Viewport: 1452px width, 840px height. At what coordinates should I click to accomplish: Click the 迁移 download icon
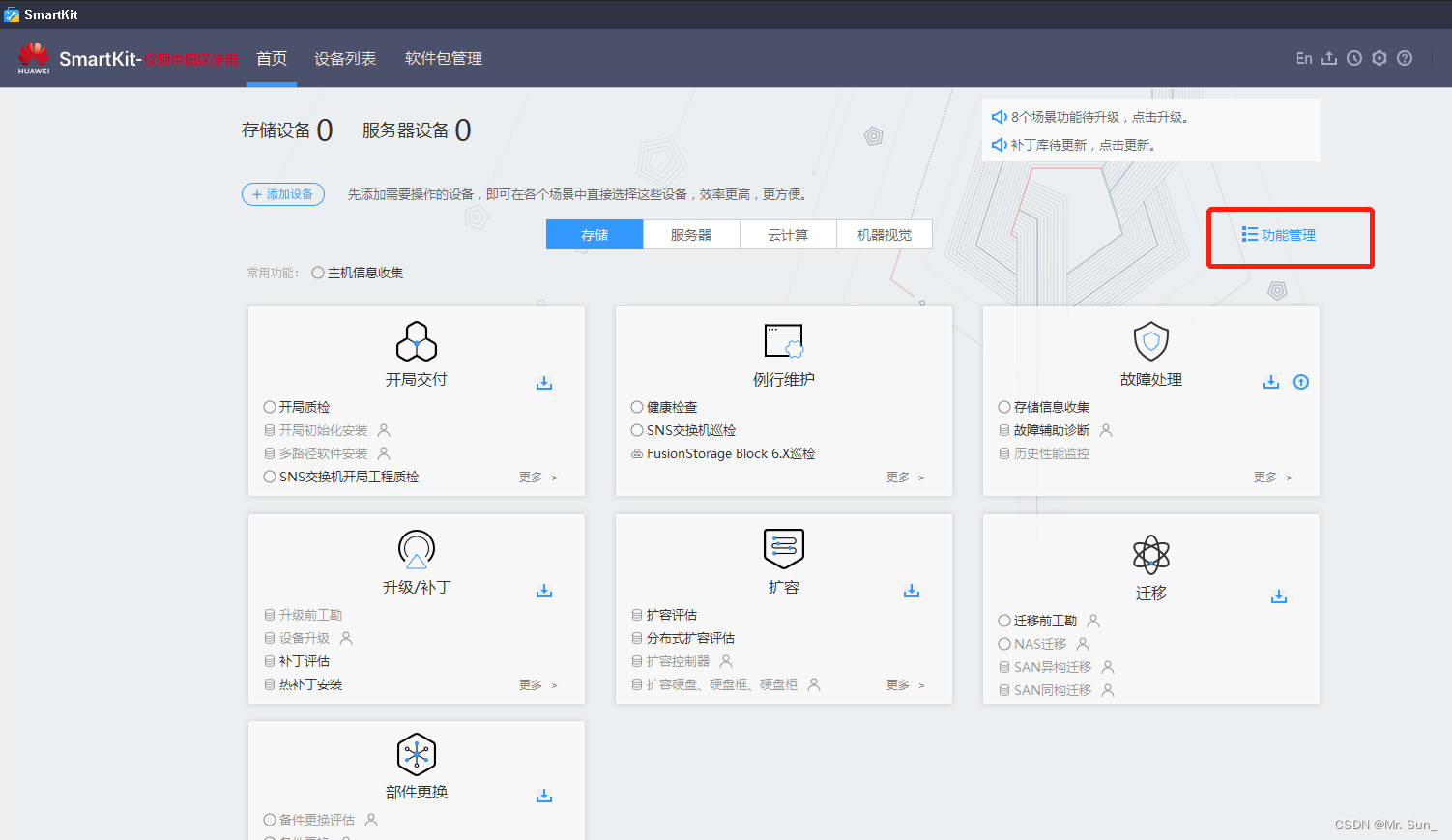pos(1279,597)
